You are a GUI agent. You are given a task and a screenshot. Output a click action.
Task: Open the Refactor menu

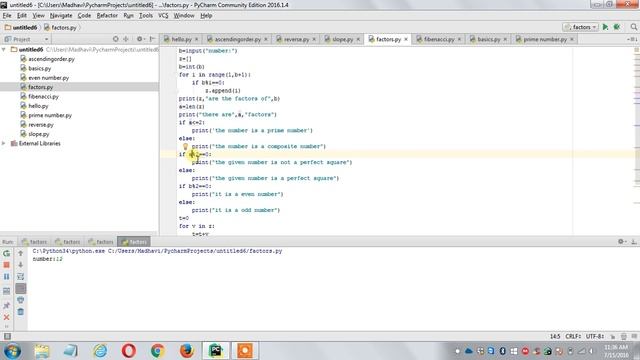click(107, 16)
